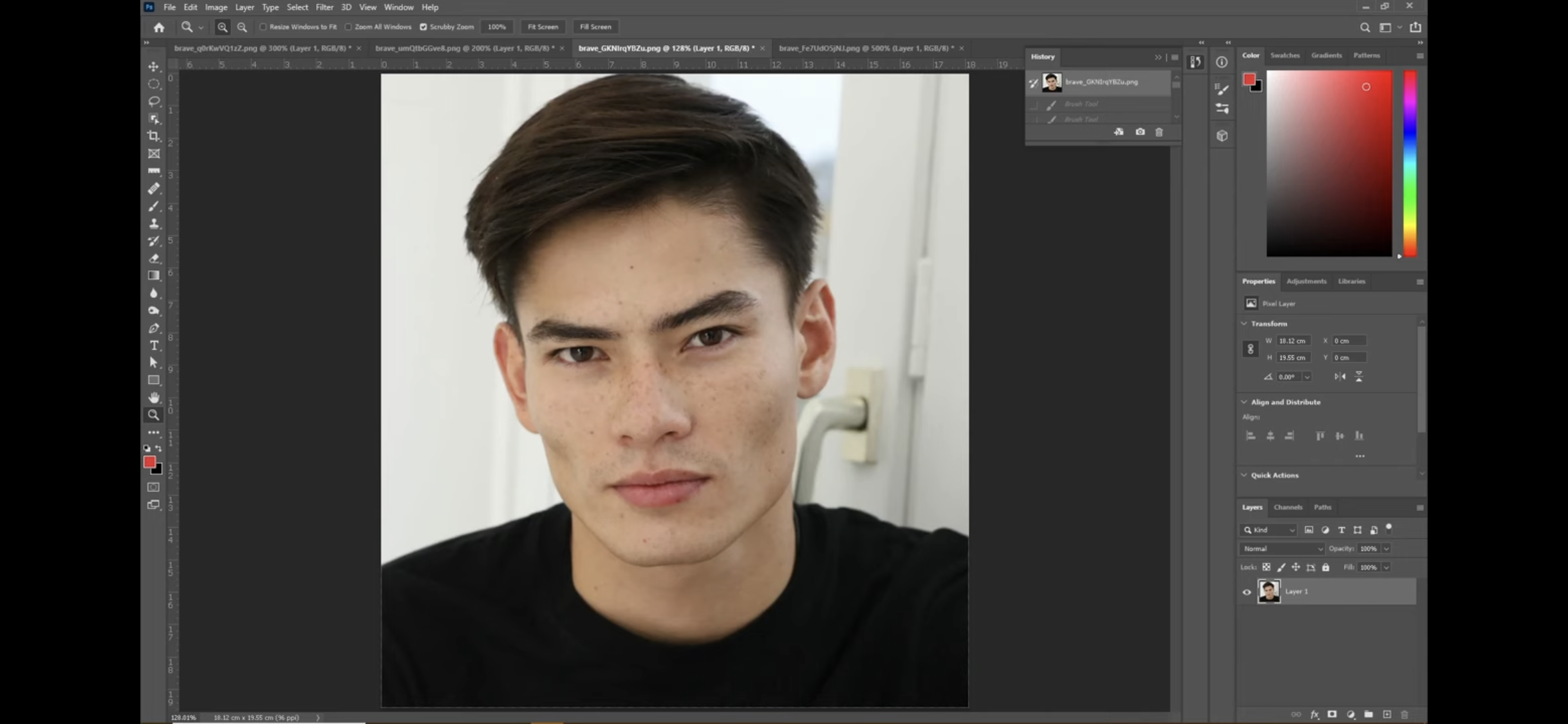Image resolution: width=1568 pixels, height=724 pixels.
Task: Select the Crop tool
Action: (x=154, y=136)
